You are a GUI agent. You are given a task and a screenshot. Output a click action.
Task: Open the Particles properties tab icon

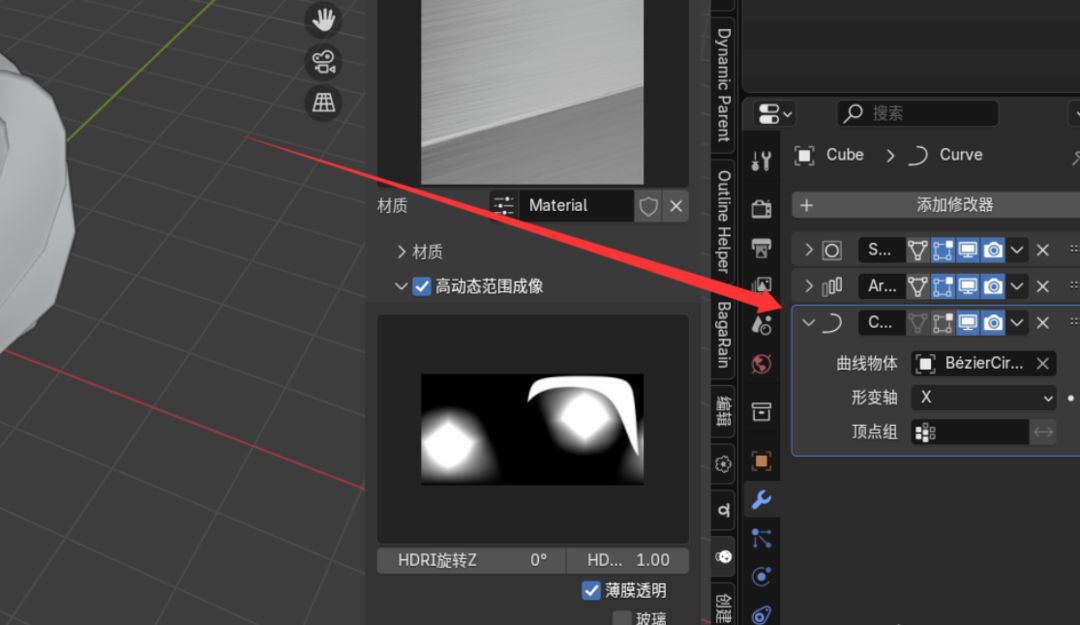click(x=761, y=537)
